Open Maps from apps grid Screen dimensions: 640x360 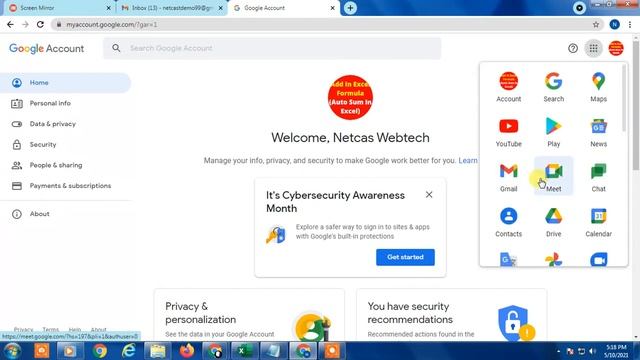[598, 87]
